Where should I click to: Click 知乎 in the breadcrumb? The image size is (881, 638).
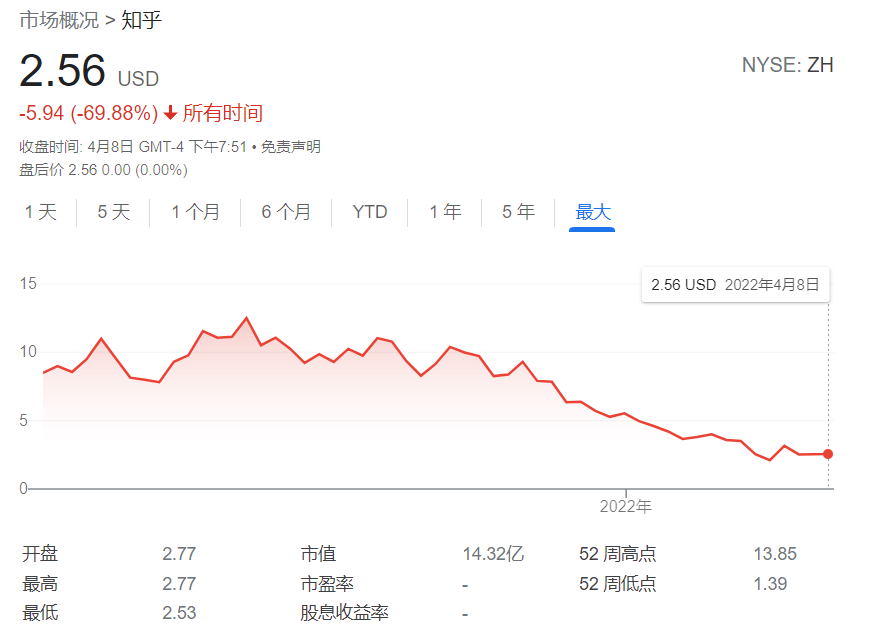pyautogui.click(x=141, y=20)
